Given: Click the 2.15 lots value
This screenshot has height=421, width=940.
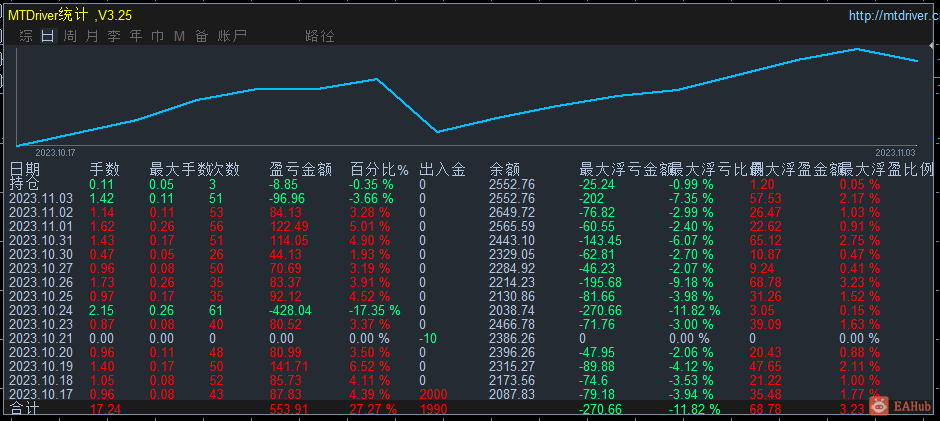Looking at the screenshot, I should click(x=101, y=310).
